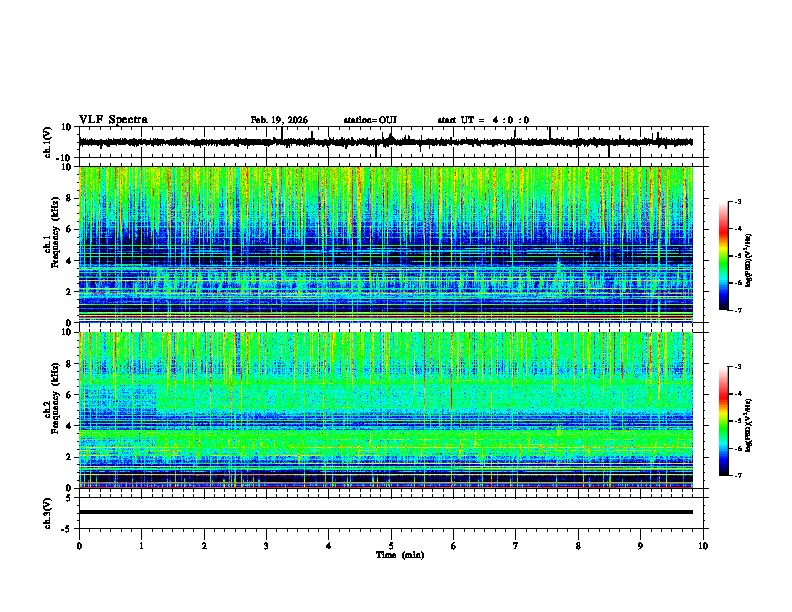Screen dimensions: 792x612
Task: Click inside the ch.1 spectrogram panel
Action: [385, 244]
